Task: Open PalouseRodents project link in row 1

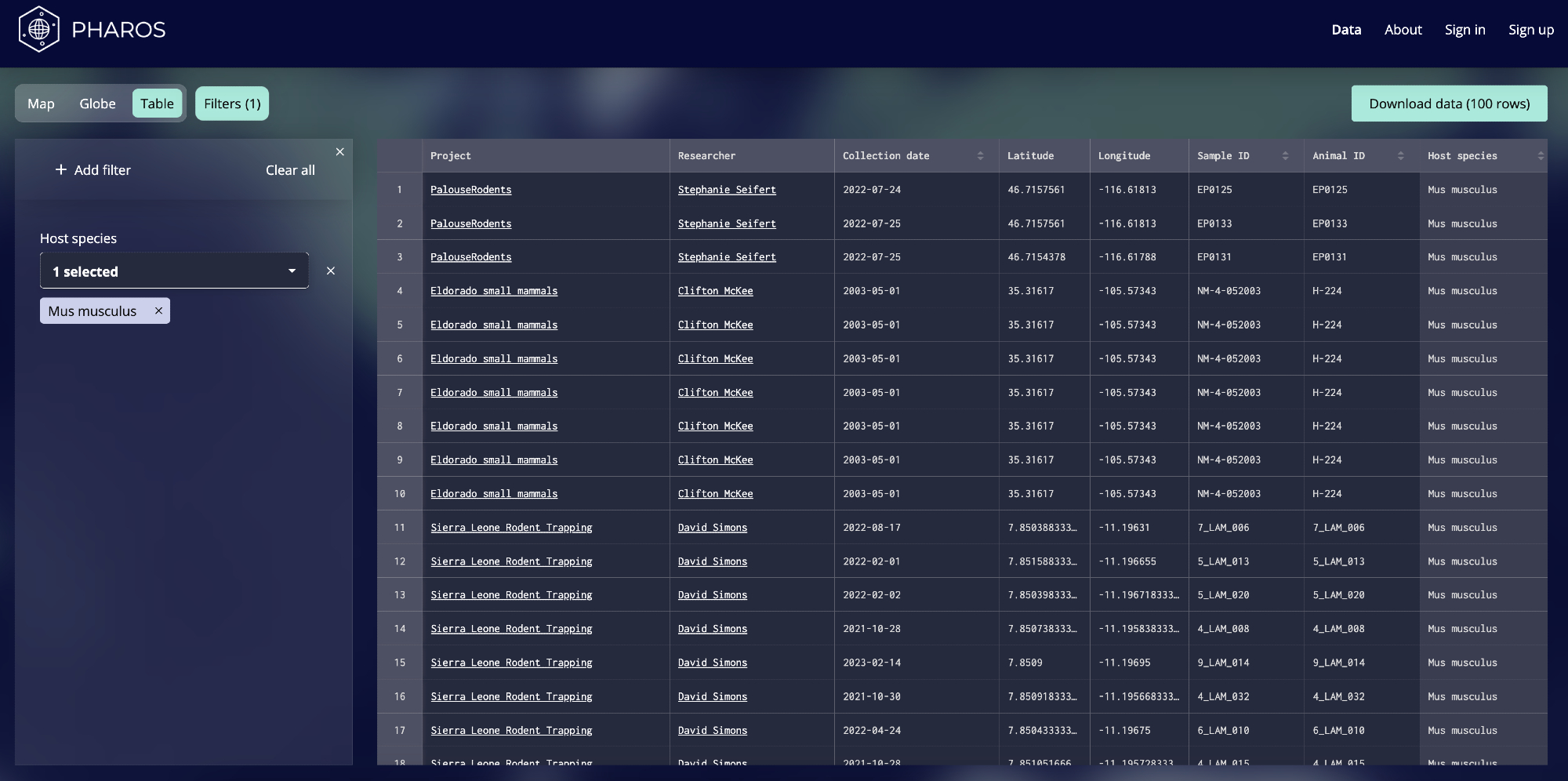Action: [470, 190]
